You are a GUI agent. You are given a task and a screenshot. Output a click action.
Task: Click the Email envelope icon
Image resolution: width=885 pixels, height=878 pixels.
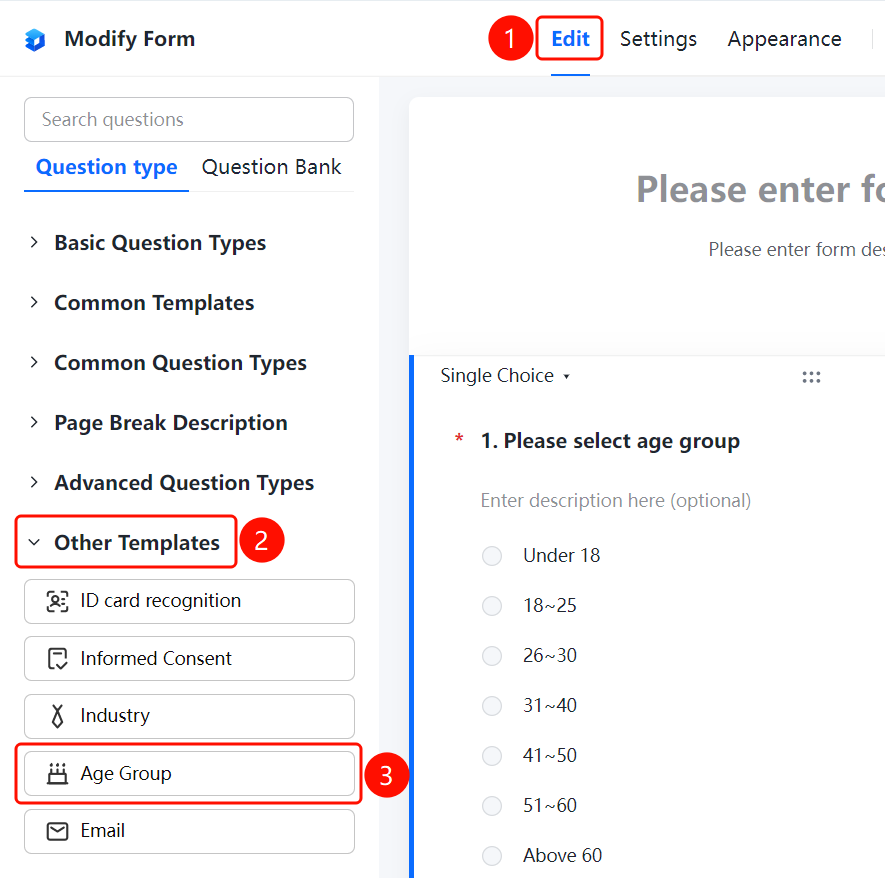(57, 831)
